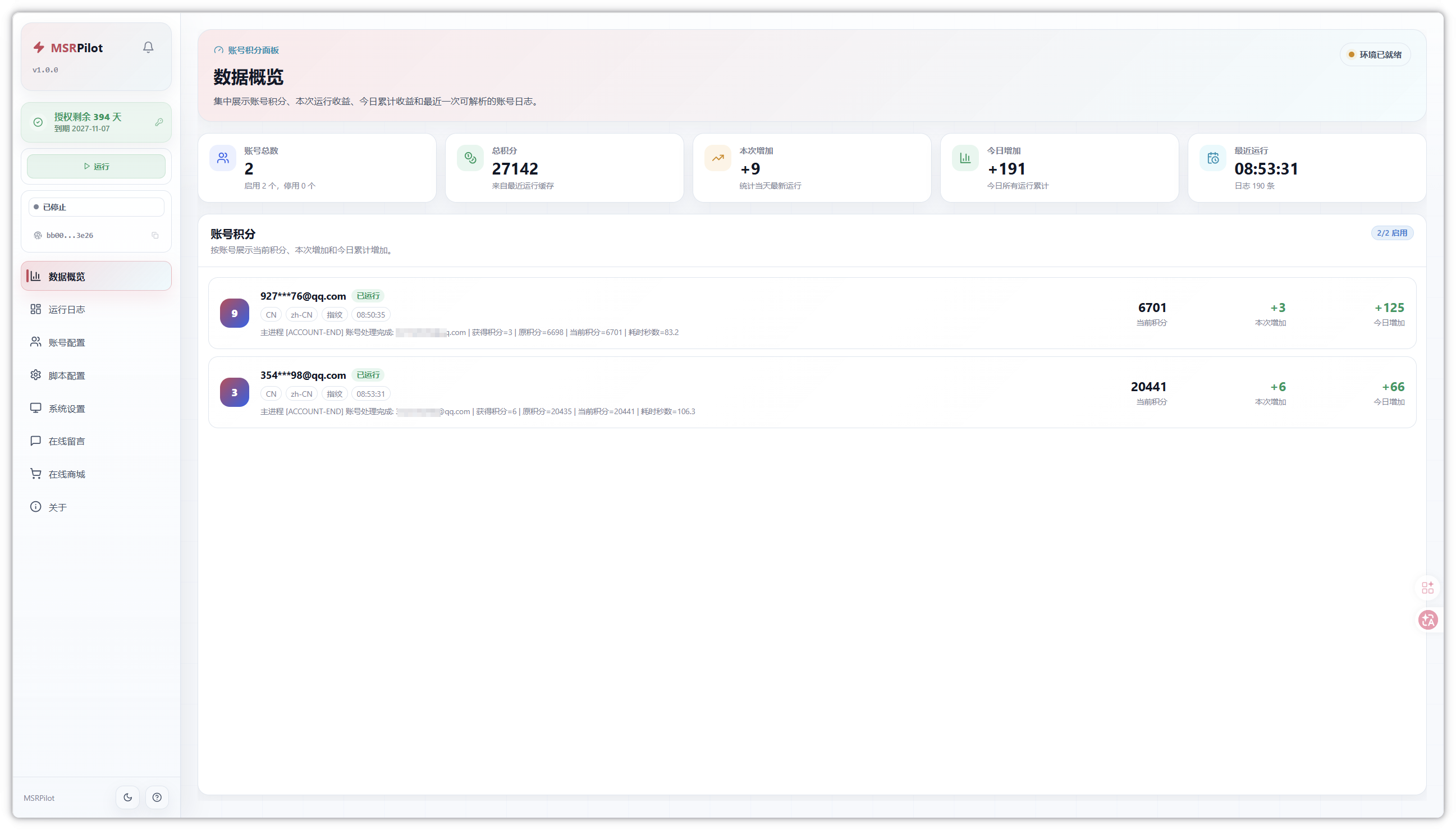Image resolution: width=1456 pixels, height=830 pixels.
Task: Select account 354***98@qq.com
Action: click(x=303, y=375)
